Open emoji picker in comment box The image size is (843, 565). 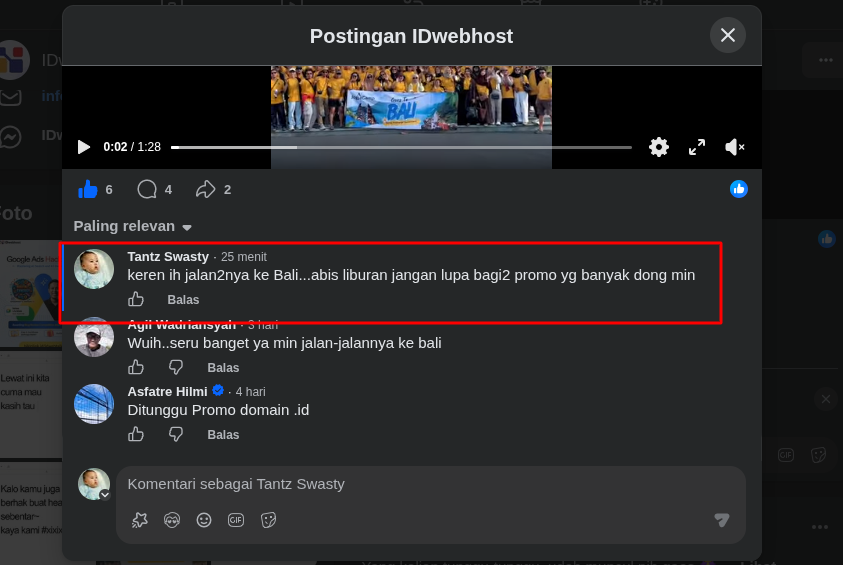204,520
